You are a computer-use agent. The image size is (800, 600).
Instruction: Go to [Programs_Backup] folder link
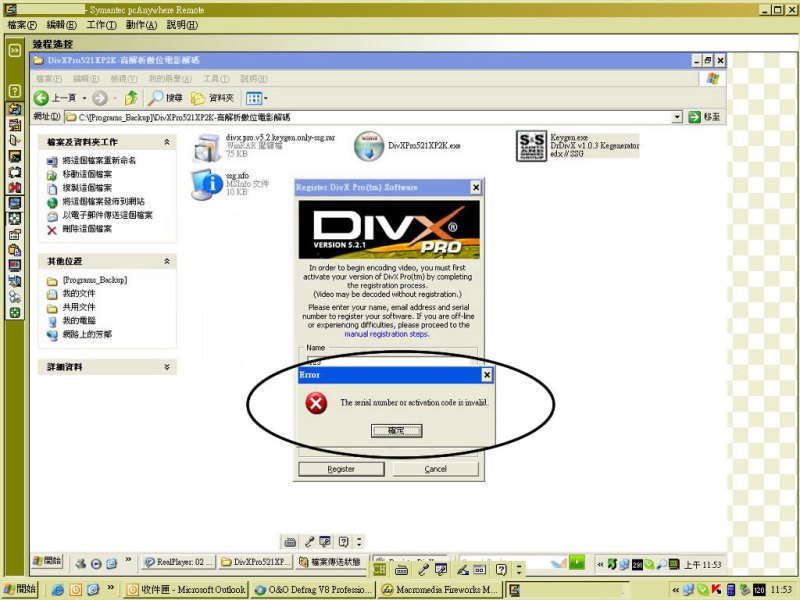[x=94, y=280]
